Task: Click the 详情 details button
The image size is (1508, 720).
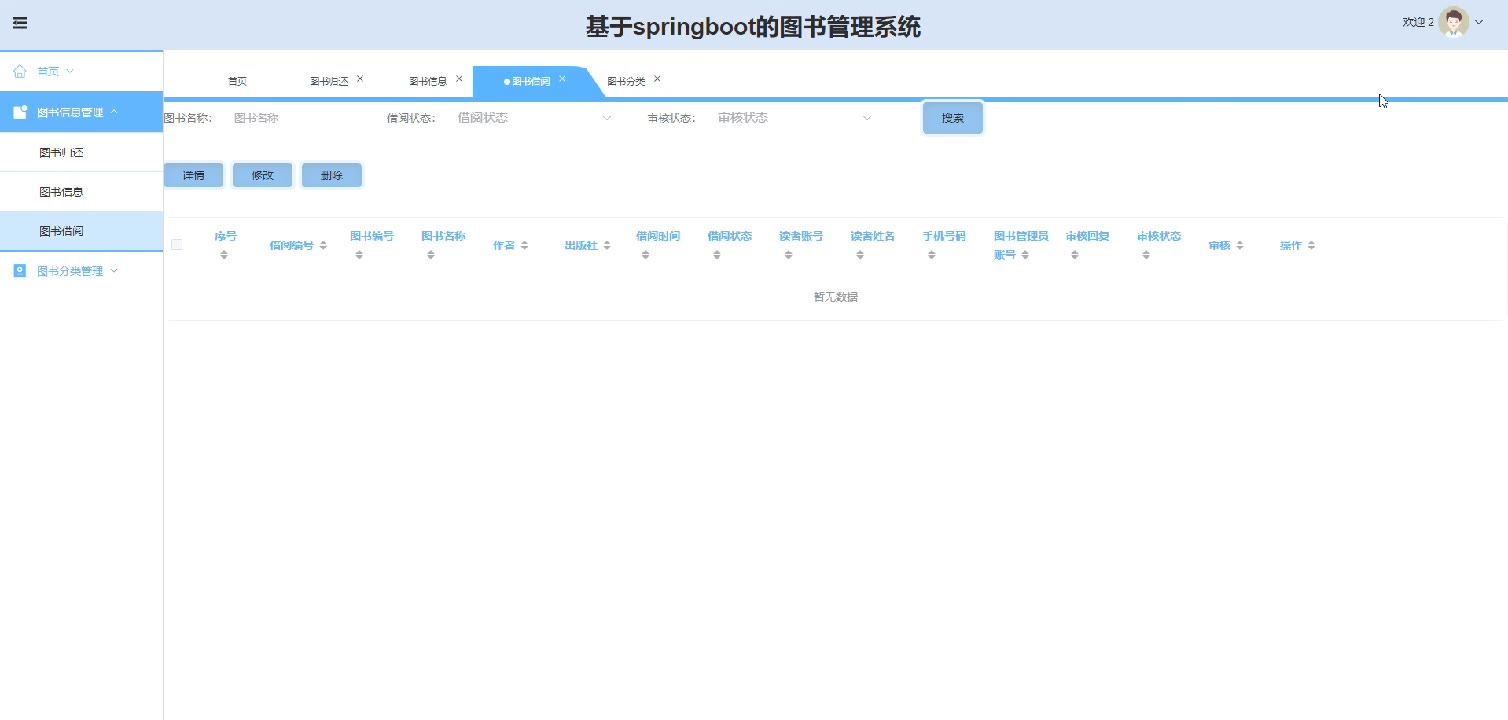Action: (x=193, y=175)
